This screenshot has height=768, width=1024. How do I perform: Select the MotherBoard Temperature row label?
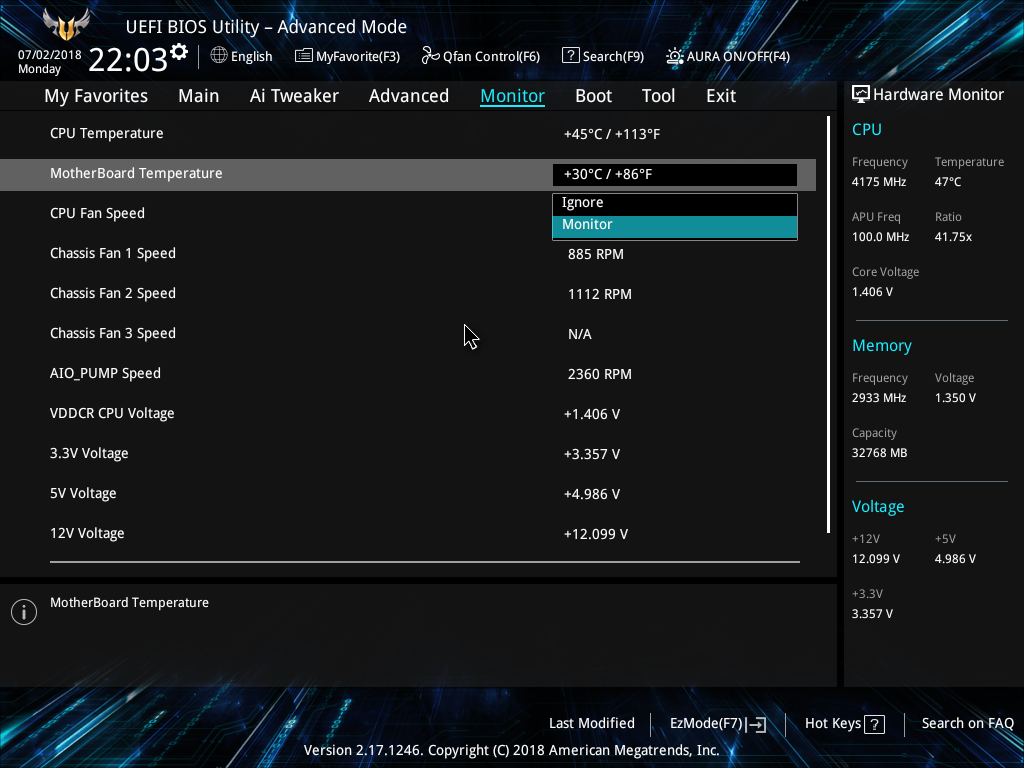coord(136,173)
